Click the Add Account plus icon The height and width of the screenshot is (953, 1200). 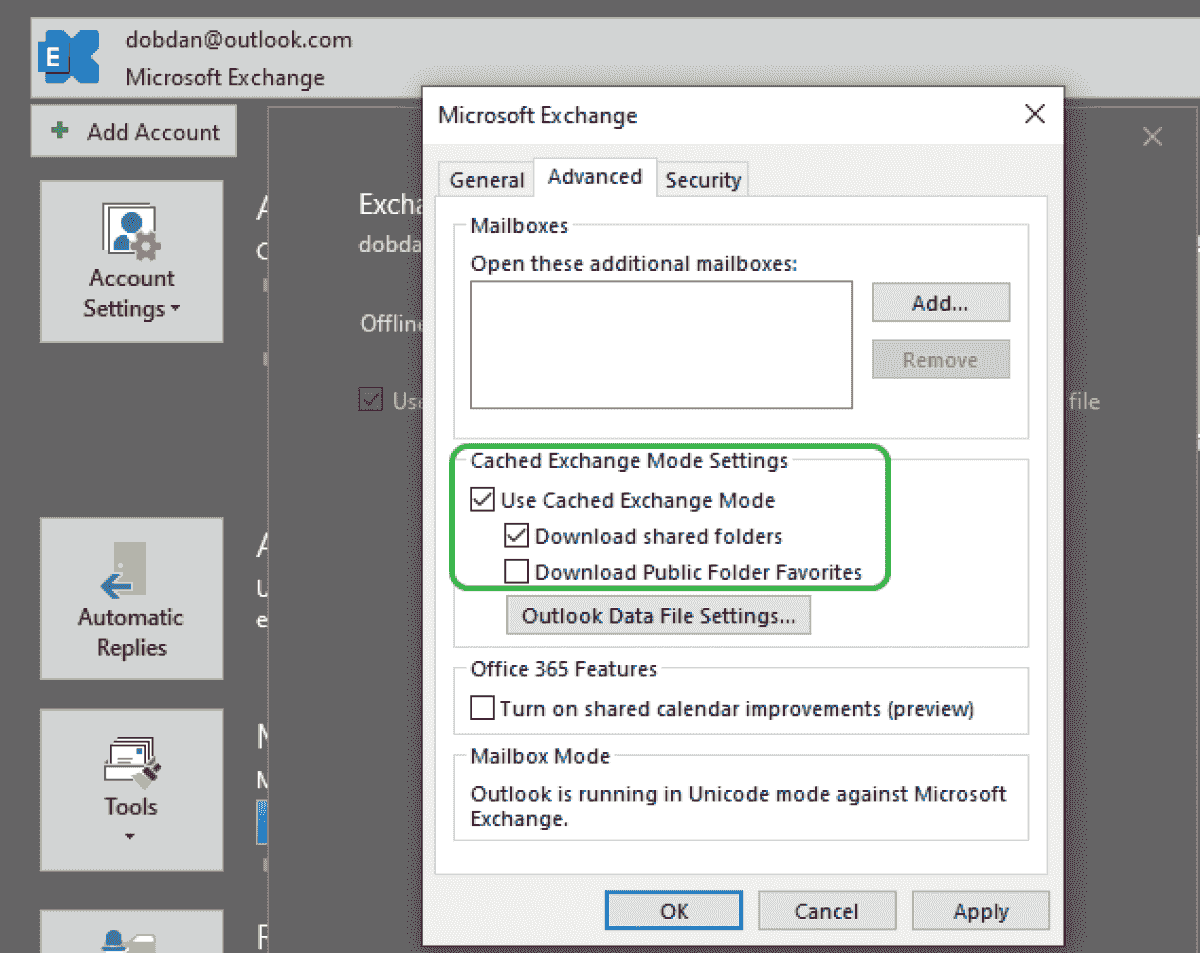tap(60, 132)
